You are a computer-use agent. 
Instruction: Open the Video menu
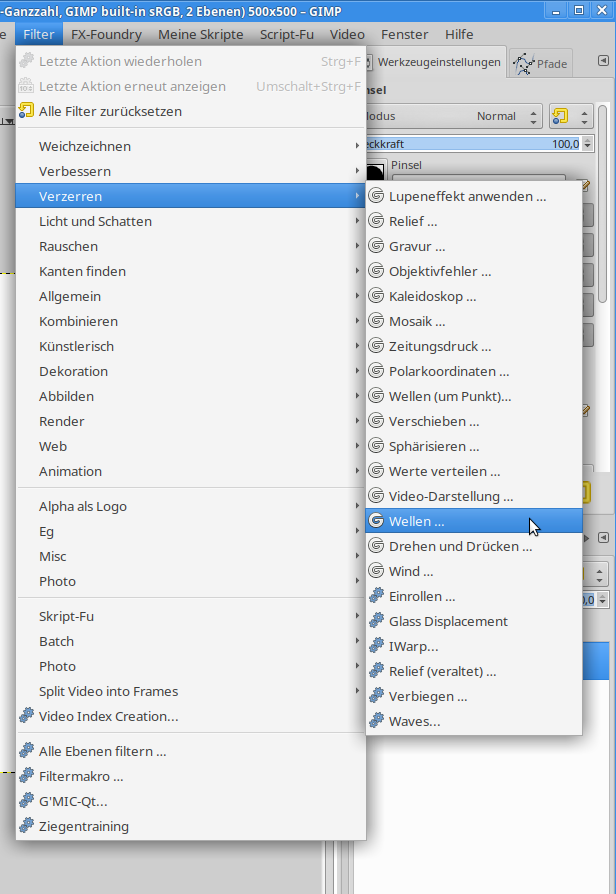[347, 34]
